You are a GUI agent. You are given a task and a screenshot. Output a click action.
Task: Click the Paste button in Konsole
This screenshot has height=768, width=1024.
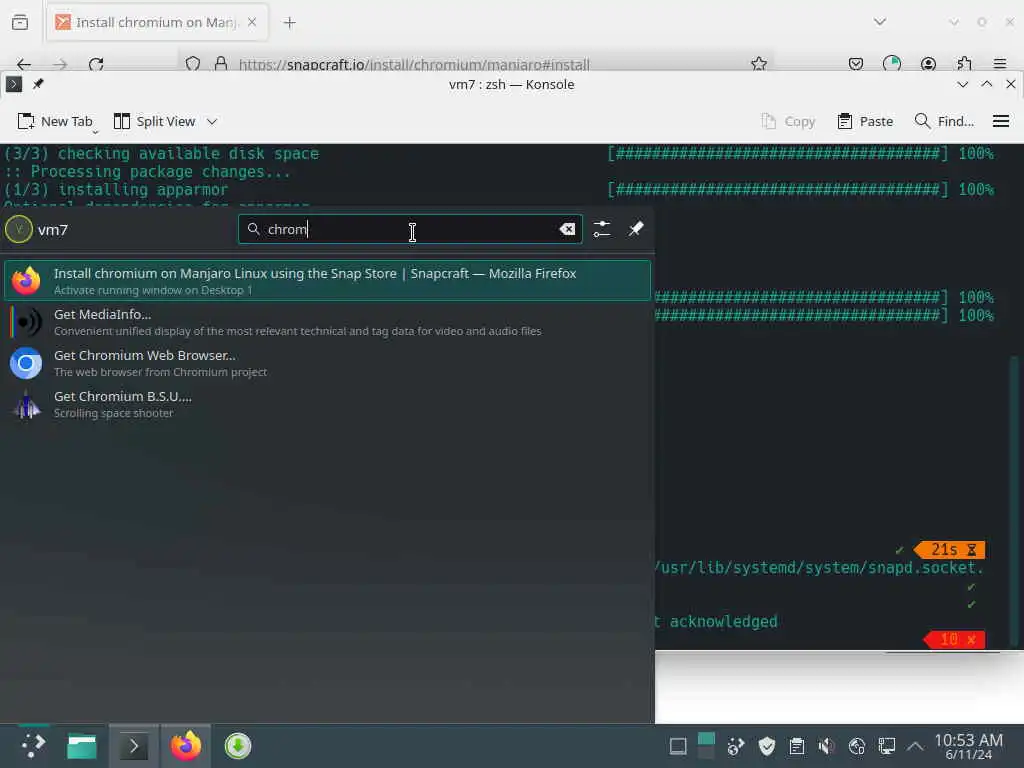865,121
